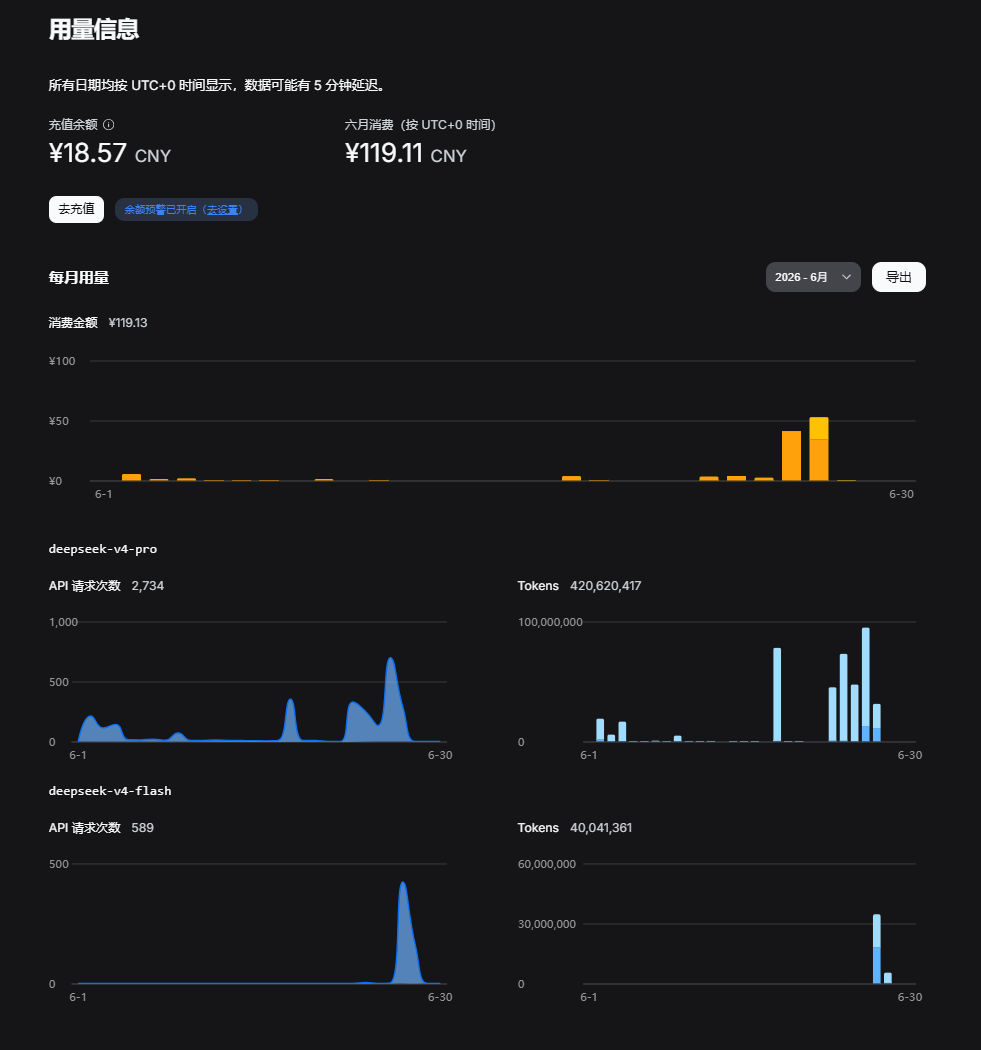981x1050 pixels.
Task: Click the 去充值 recharge button
Action: tap(76, 210)
